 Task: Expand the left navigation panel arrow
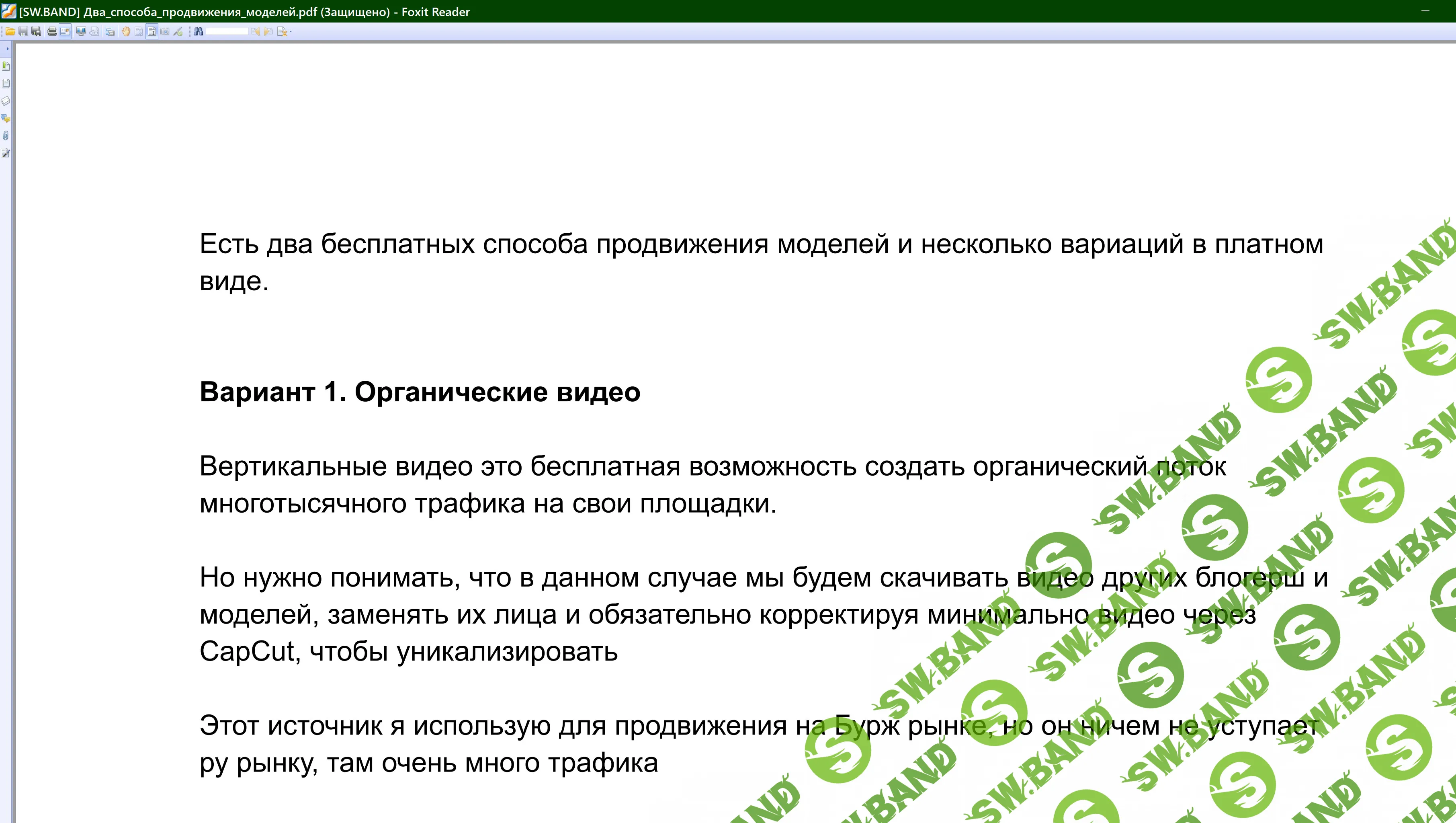(7, 49)
